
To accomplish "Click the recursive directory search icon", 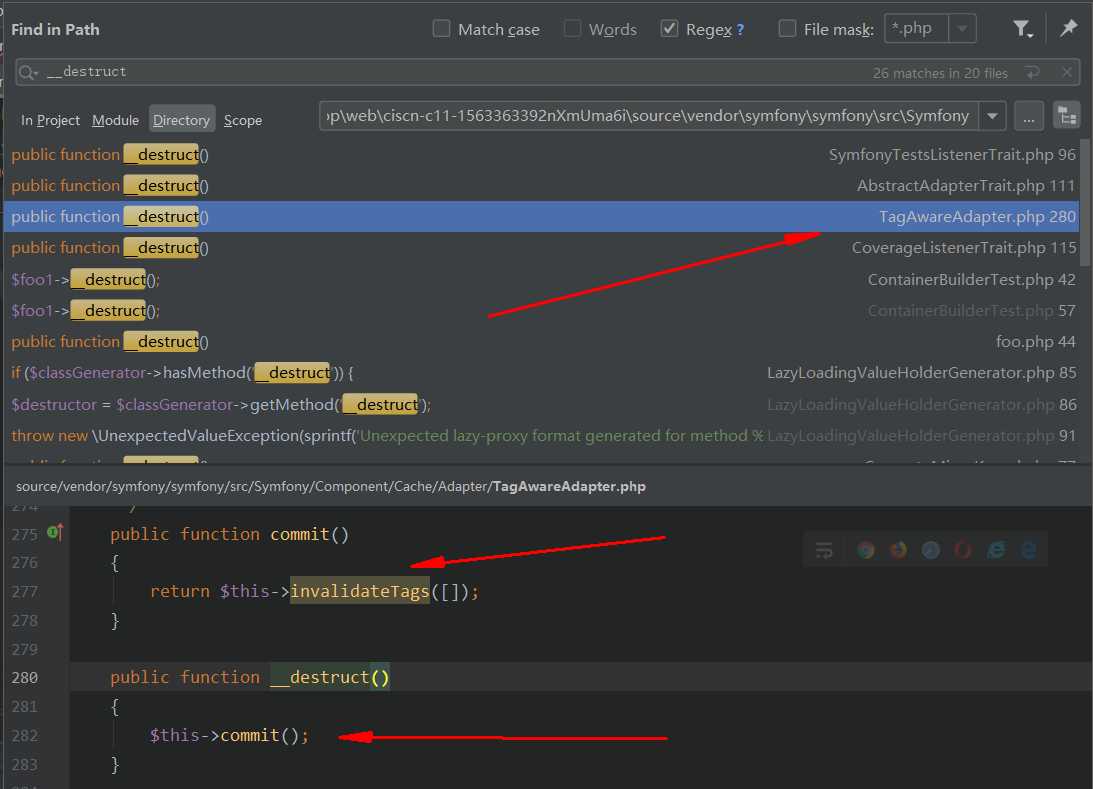I will [1067, 116].
